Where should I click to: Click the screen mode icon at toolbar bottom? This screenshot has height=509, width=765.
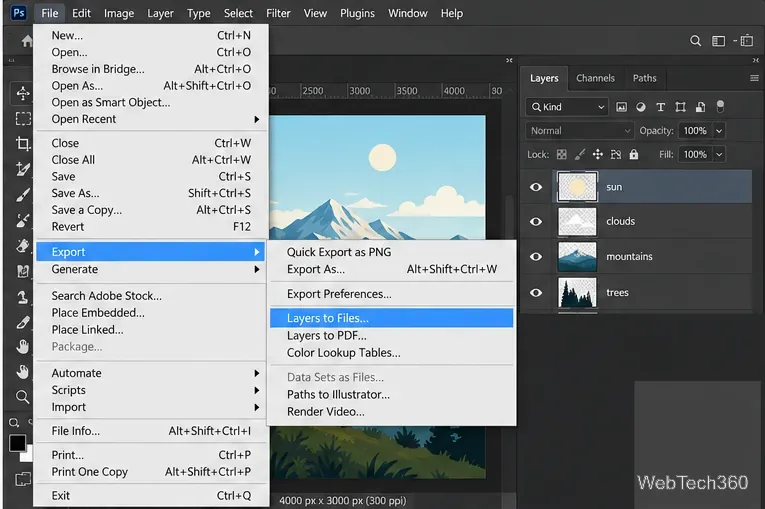coord(22,479)
